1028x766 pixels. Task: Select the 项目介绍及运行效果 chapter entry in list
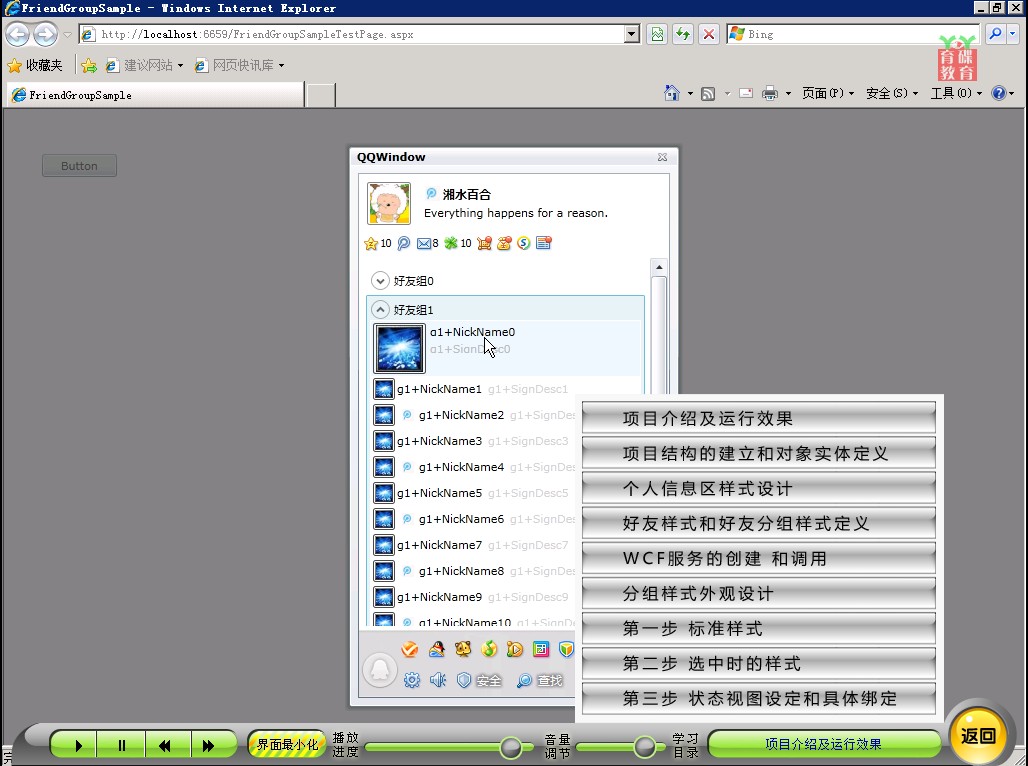759,418
